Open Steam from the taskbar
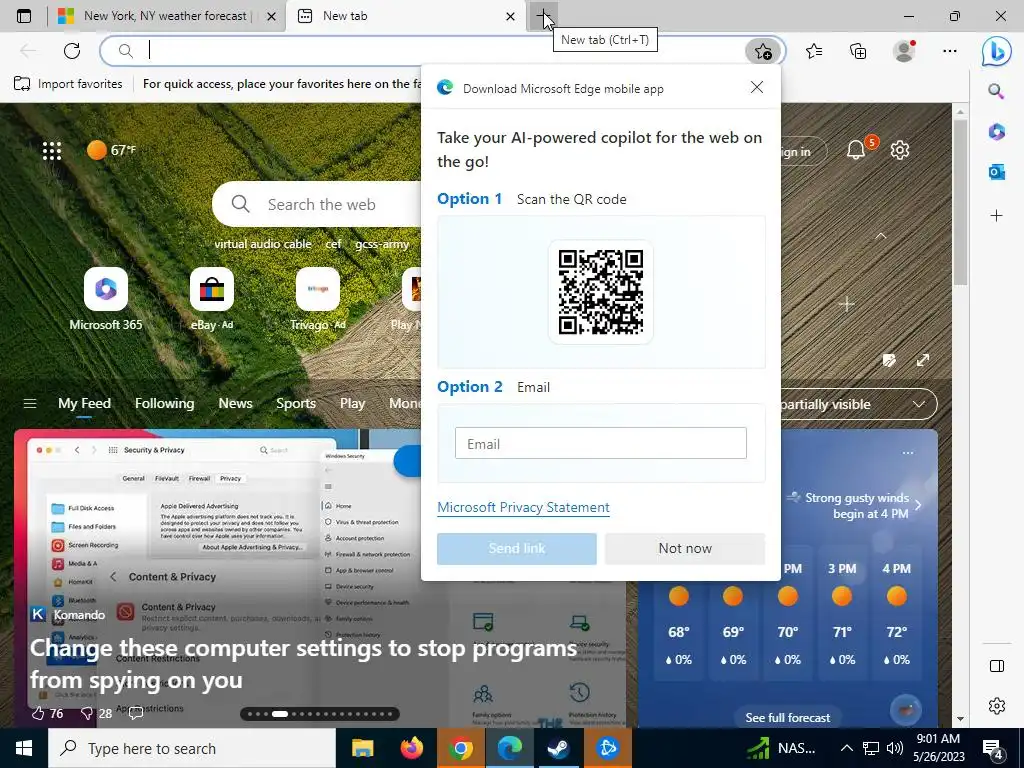The height and width of the screenshot is (768, 1024). tap(558, 748)
